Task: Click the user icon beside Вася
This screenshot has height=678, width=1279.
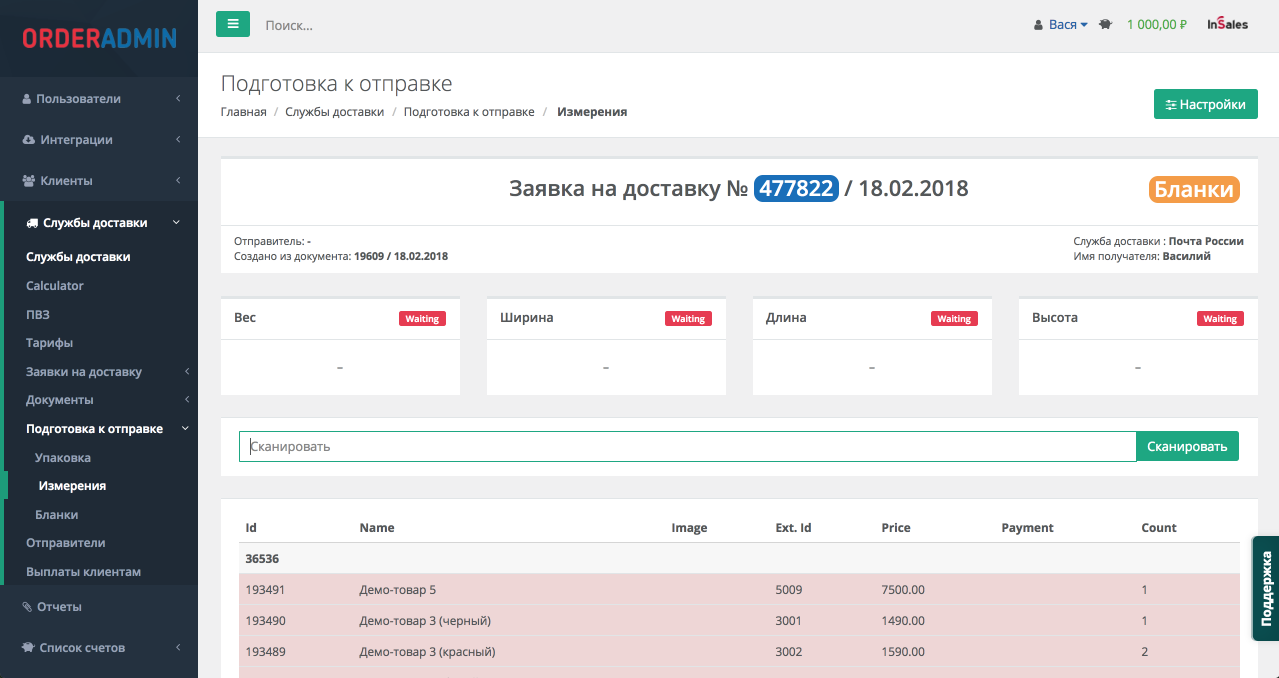Action: (x=1038, y=25)
